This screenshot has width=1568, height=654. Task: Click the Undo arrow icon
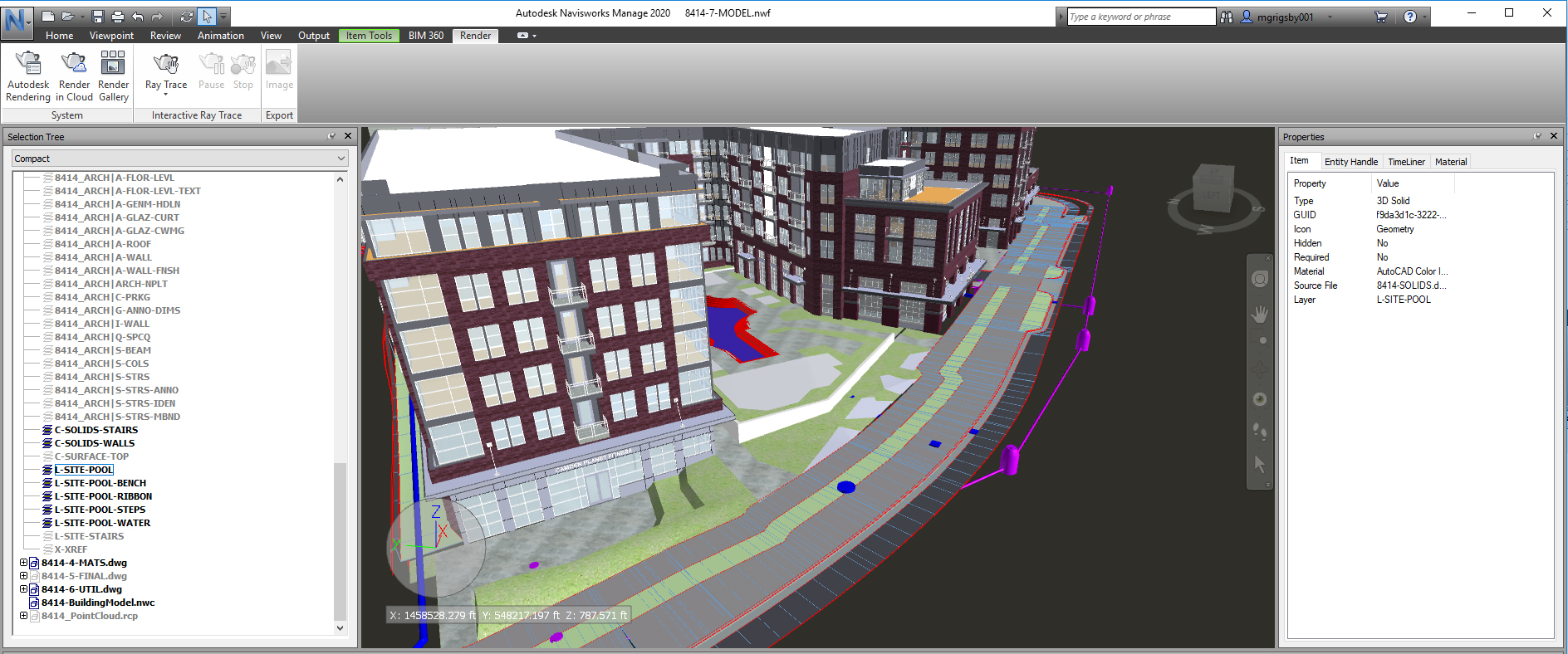click(x=138, y=17)
